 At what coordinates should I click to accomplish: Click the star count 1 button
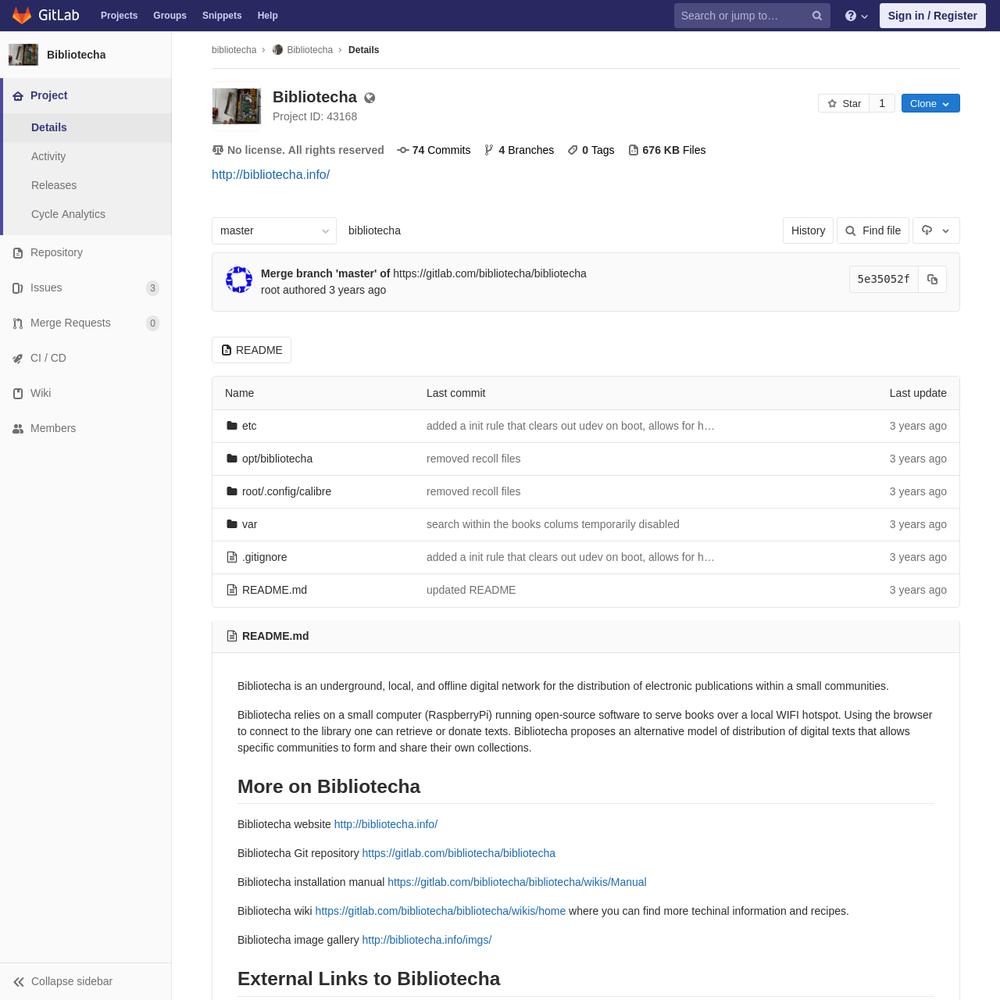click(882, 103)
